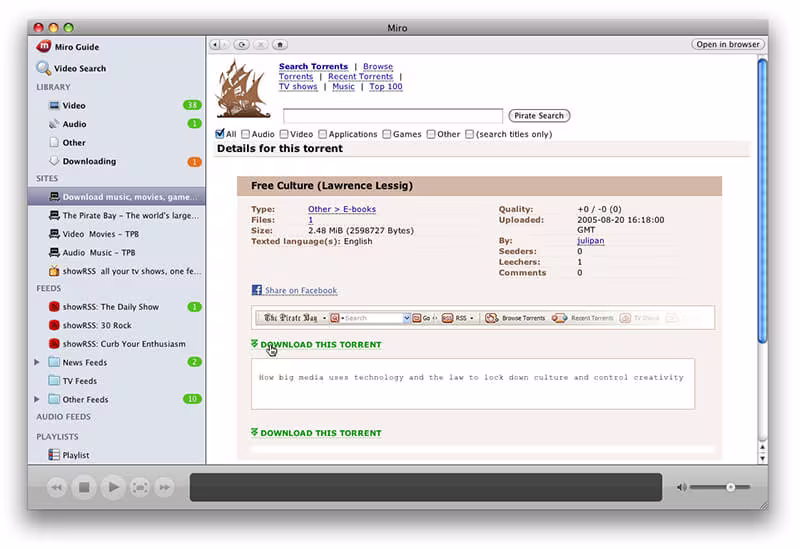This screenshot has height=548, width=800.
Task: Open Music nav link
Action: click(x=343, y=86)
